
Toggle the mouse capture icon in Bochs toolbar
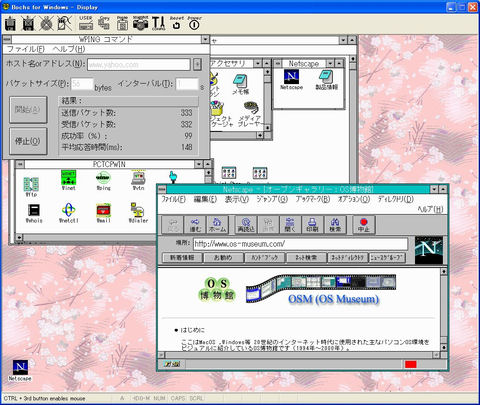64,24
